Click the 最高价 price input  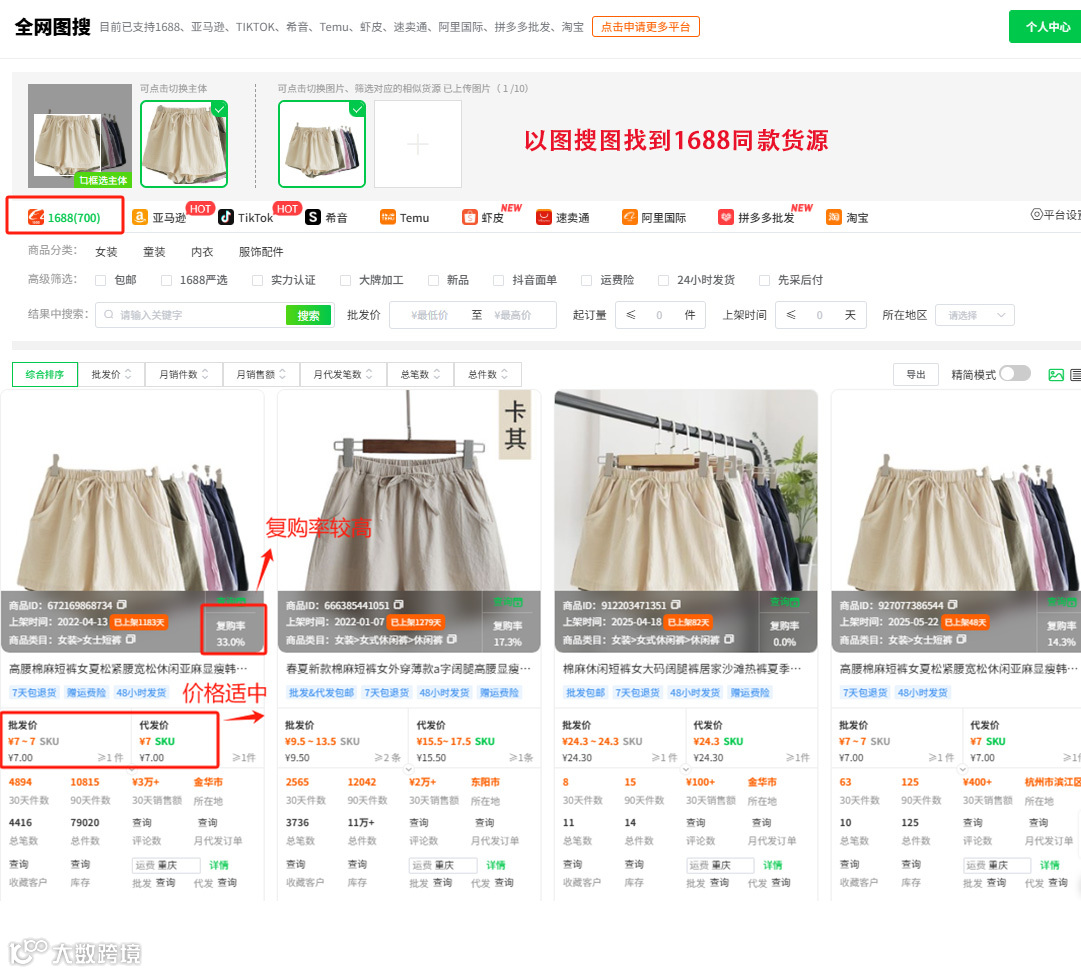click(x=513, y=315)
